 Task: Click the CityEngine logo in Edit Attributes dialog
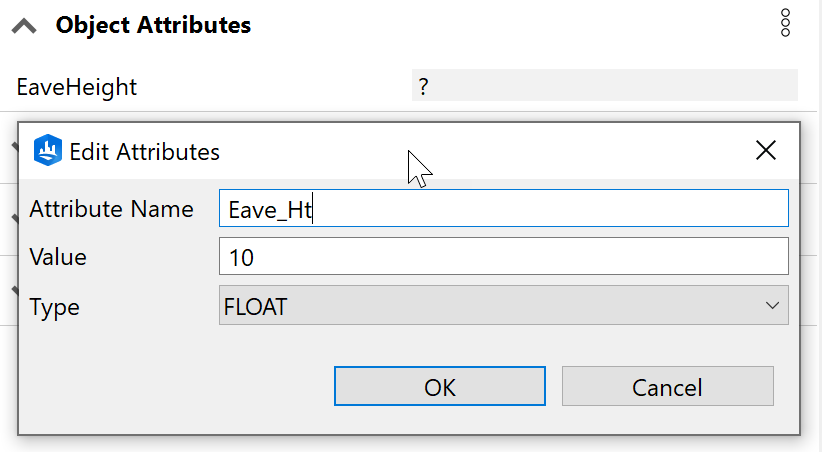click(48, 151)
